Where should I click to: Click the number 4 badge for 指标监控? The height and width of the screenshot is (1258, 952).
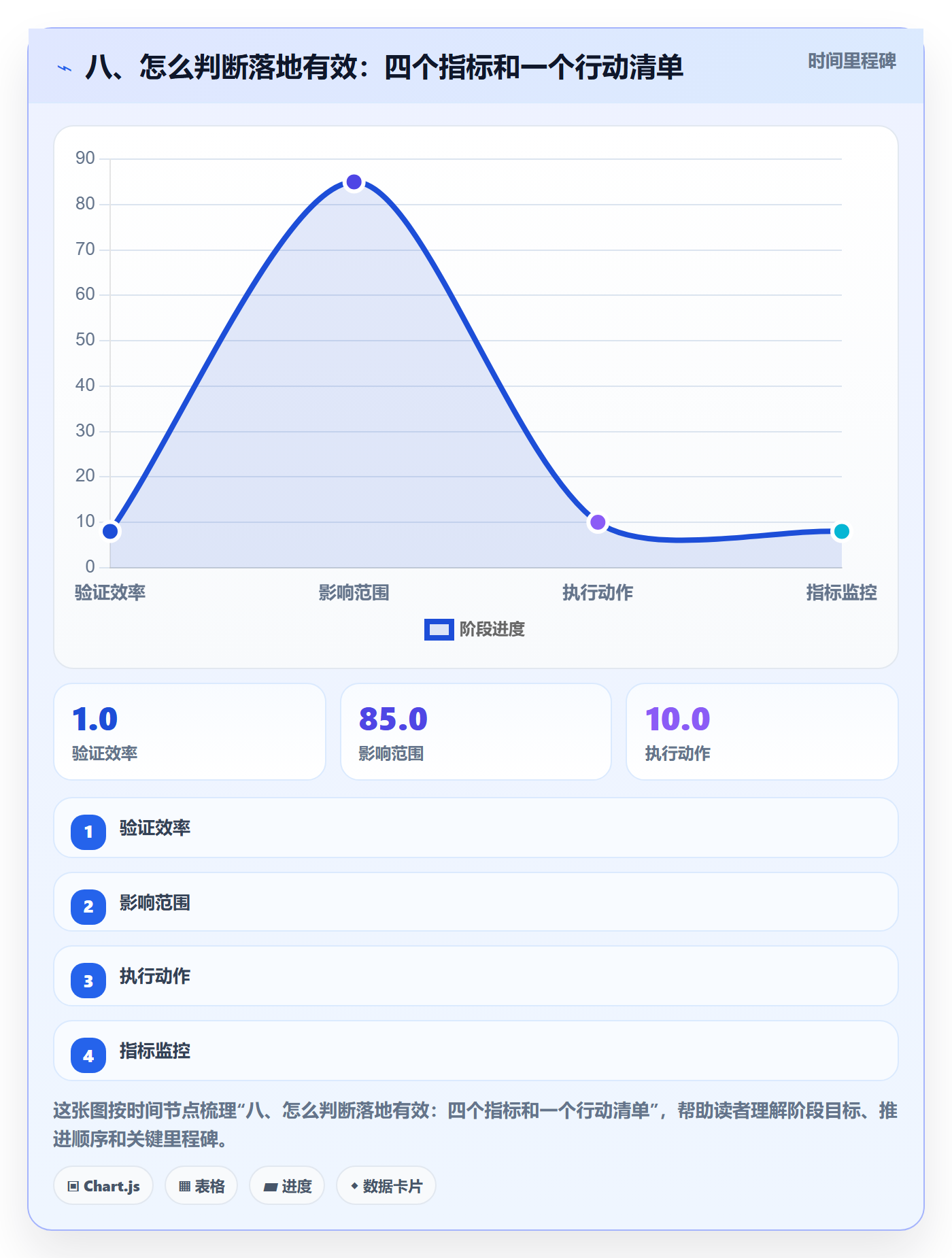point(88,1055)
